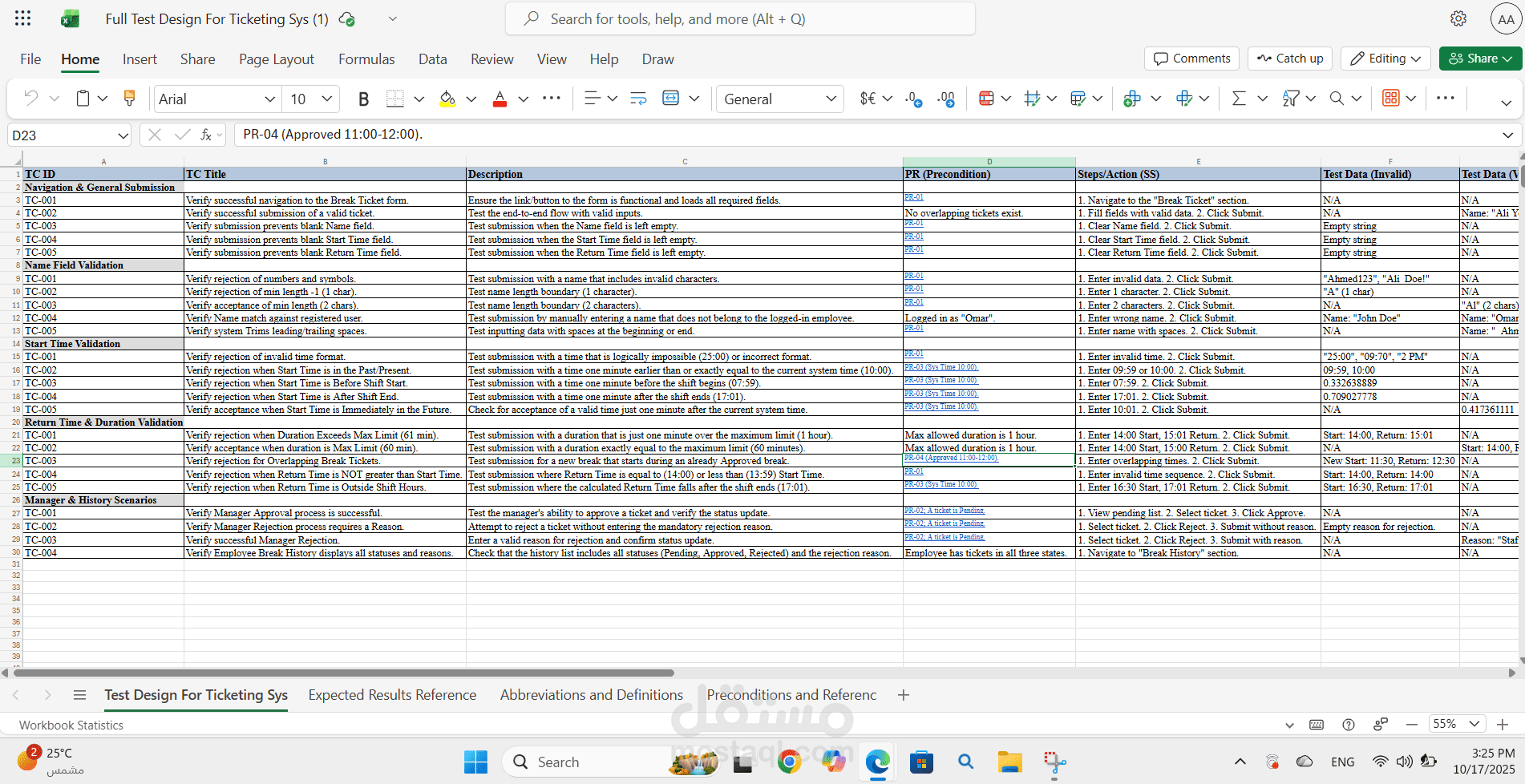The width and height of the screenshot is (1525, 784).
Task: Apply the fill color bucket
Action: coord(447,99)
